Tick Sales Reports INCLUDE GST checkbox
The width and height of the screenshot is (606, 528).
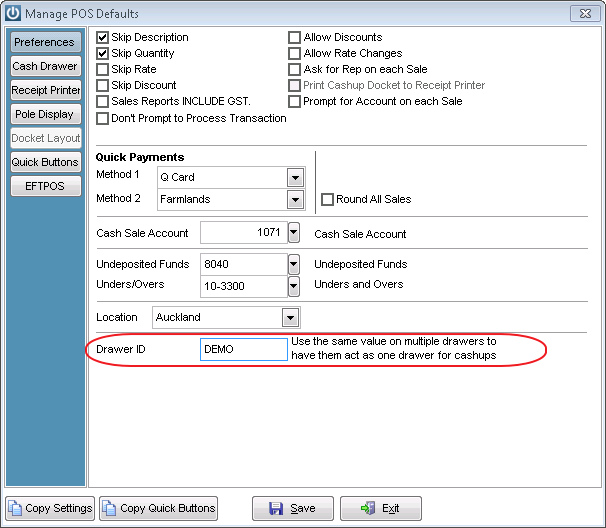click(102, 102)
